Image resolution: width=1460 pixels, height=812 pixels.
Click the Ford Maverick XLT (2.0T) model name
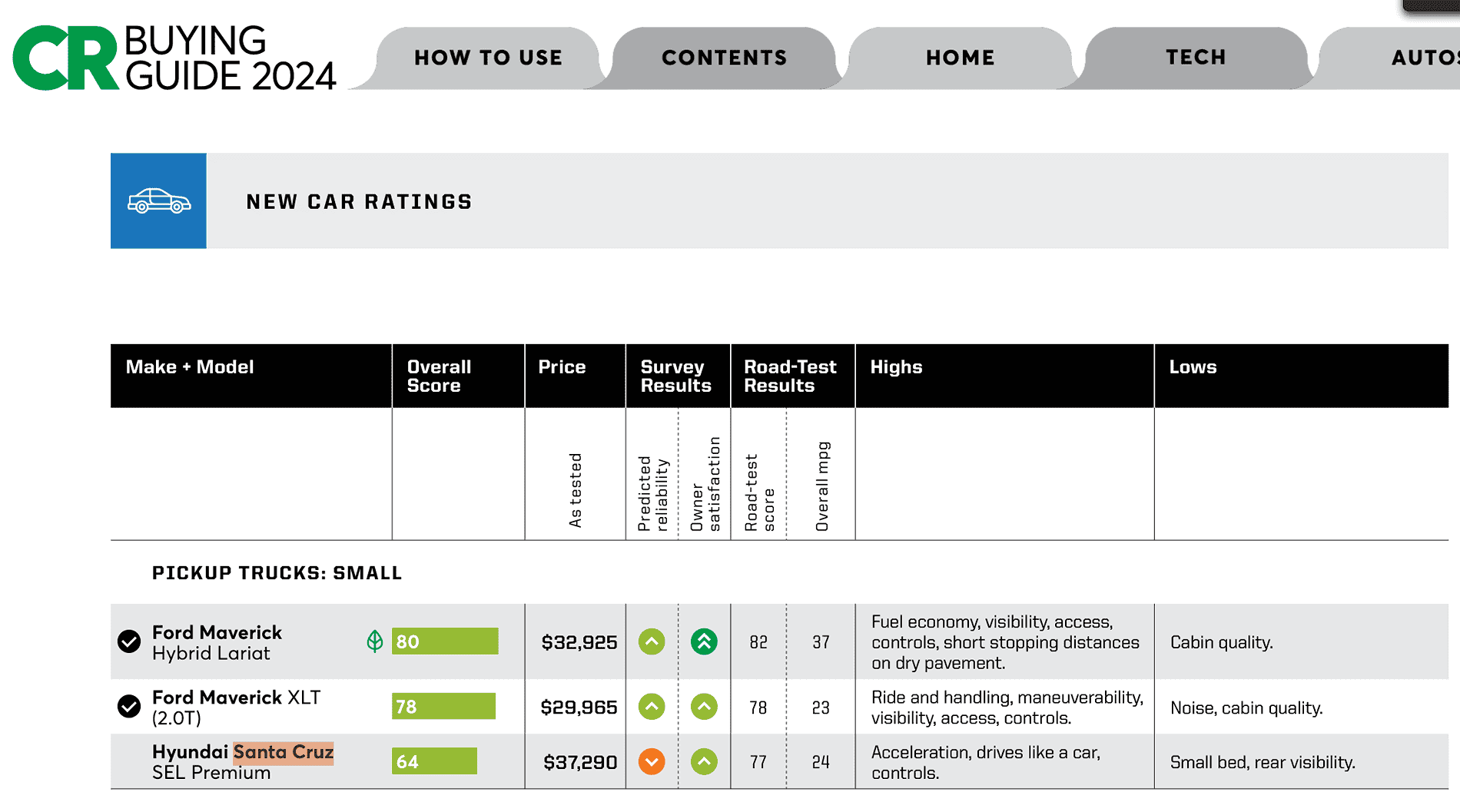[x=236, y=708]
